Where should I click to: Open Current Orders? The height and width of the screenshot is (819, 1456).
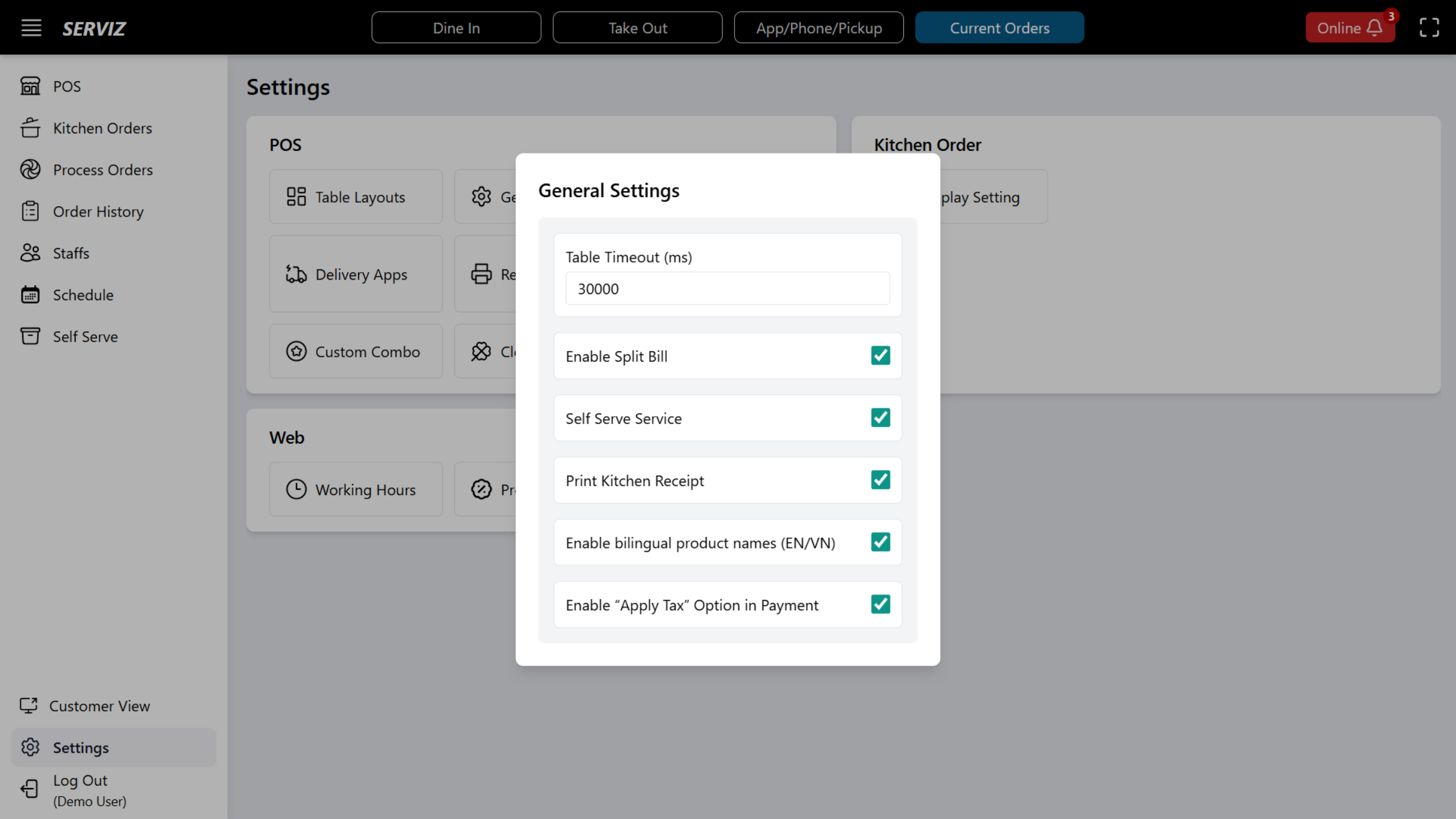point(1000,27)
